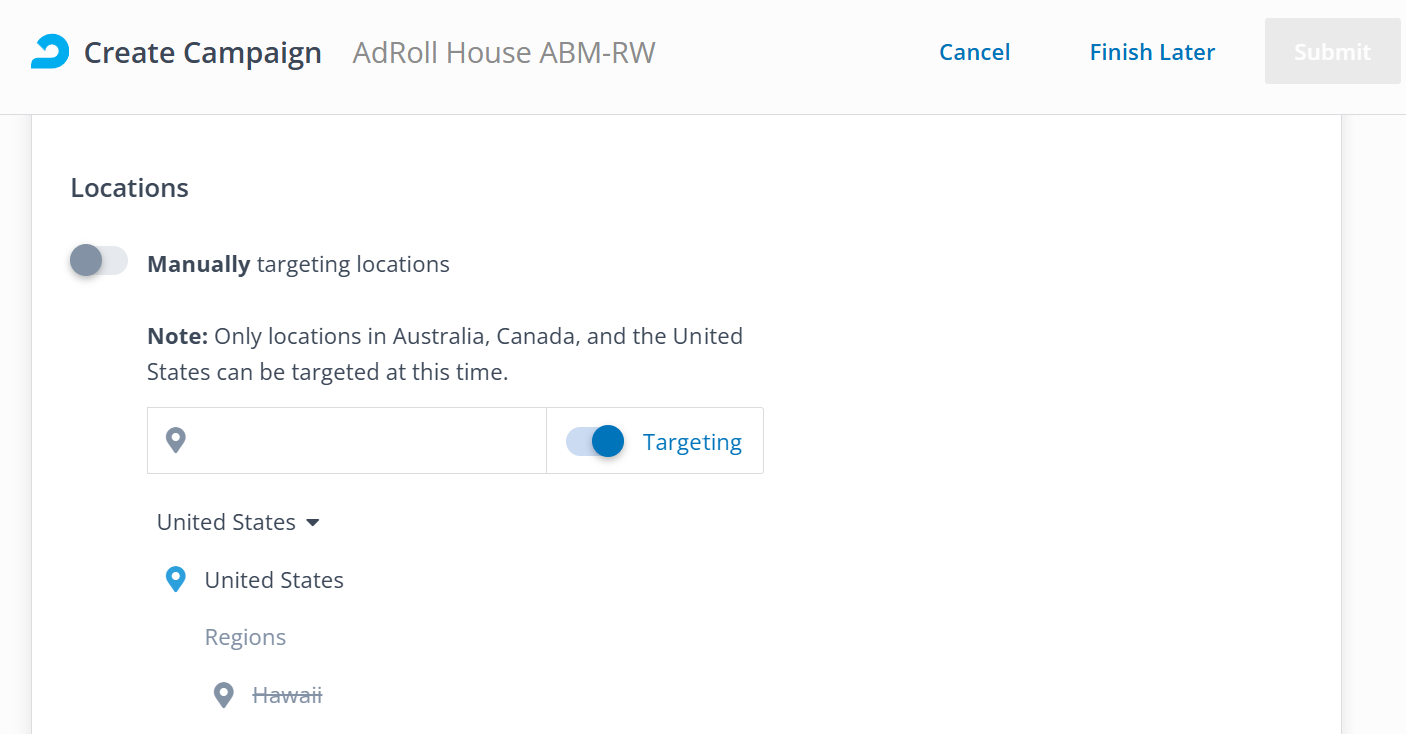The image size is (1406, 734).
Task: Toggle the Manually targeting locations switch
Action: point(98,262)
